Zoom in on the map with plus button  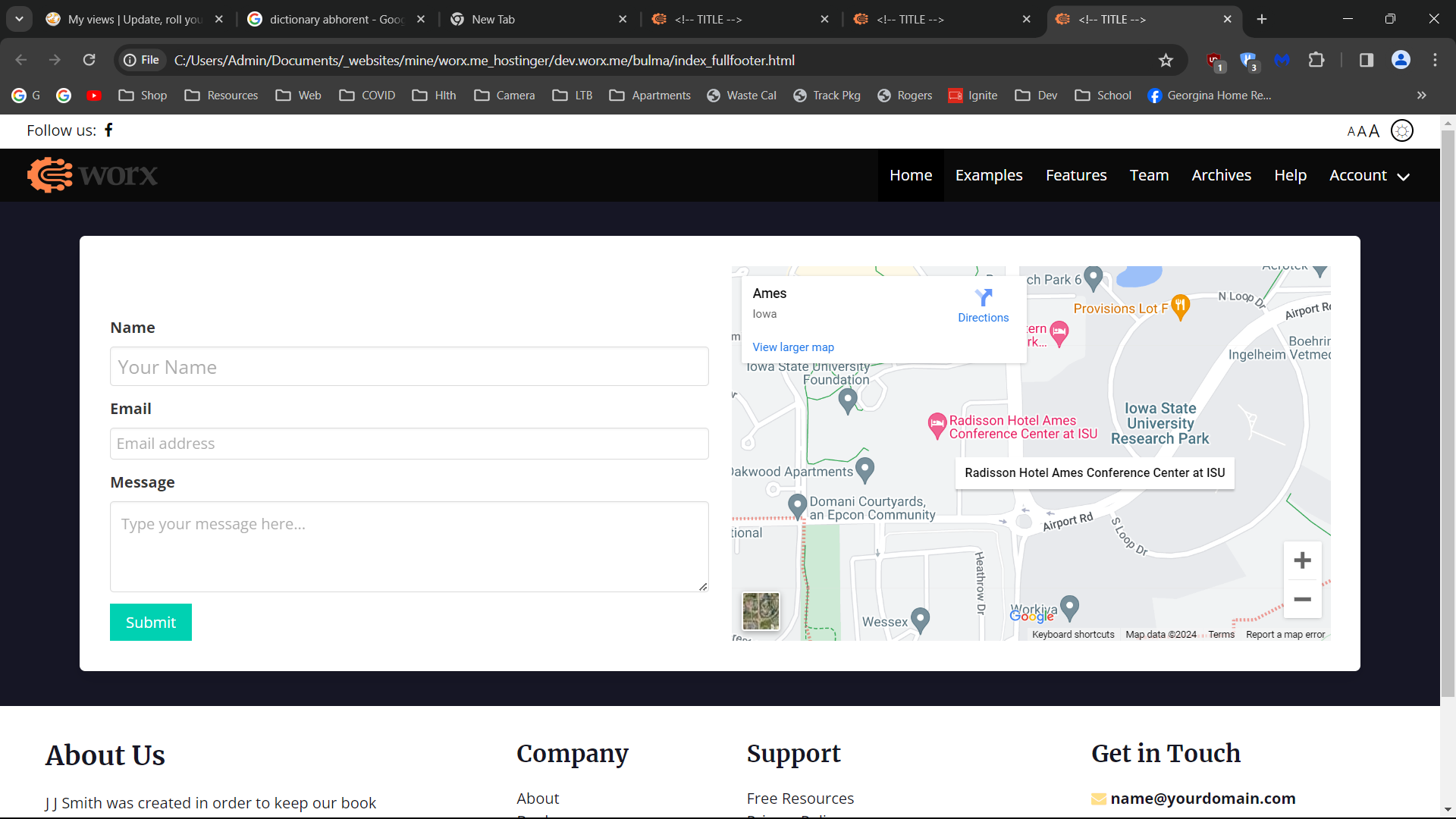(x=1302, y=560)
